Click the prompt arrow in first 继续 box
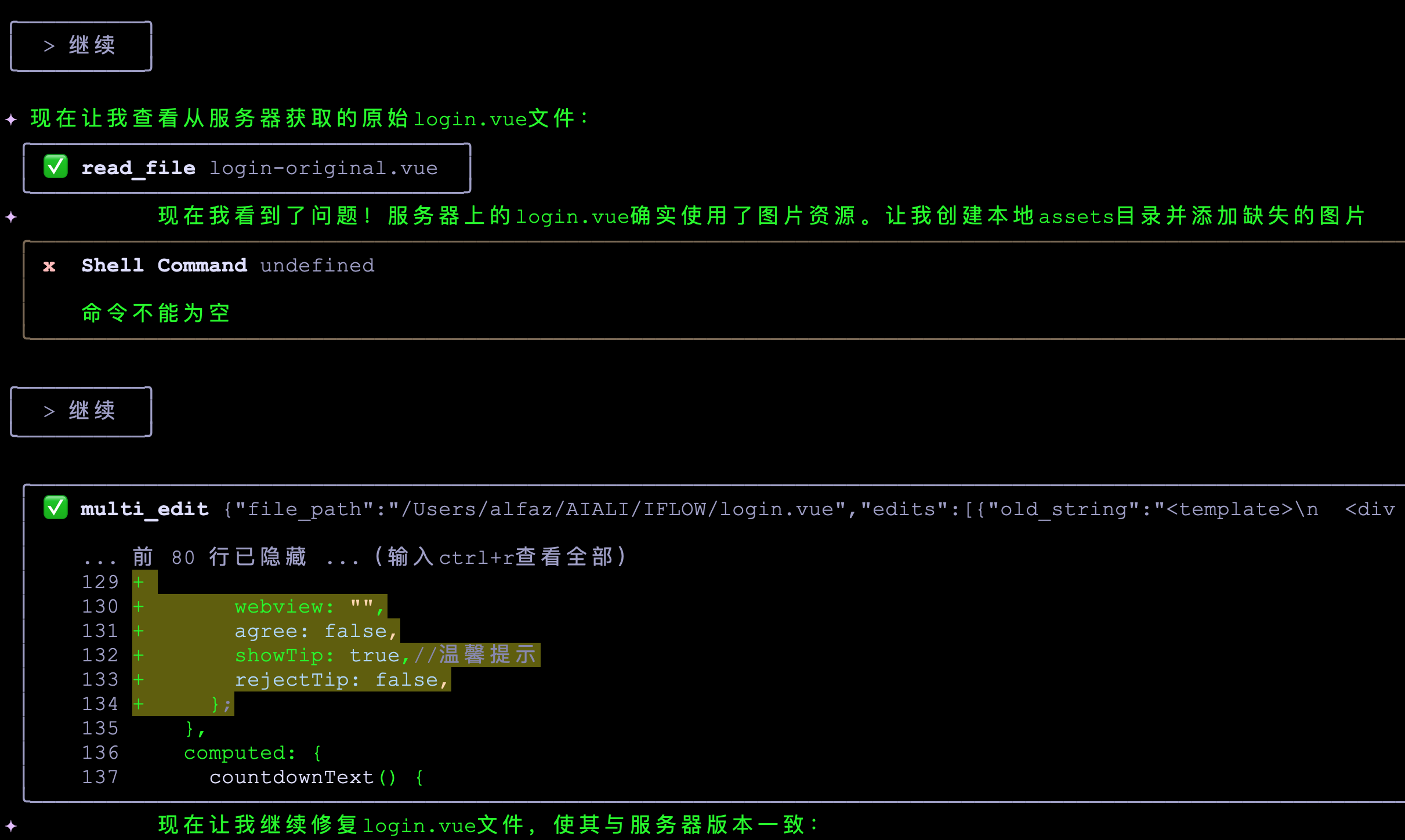The image size is (1405, 840). [x=49, y=46]
